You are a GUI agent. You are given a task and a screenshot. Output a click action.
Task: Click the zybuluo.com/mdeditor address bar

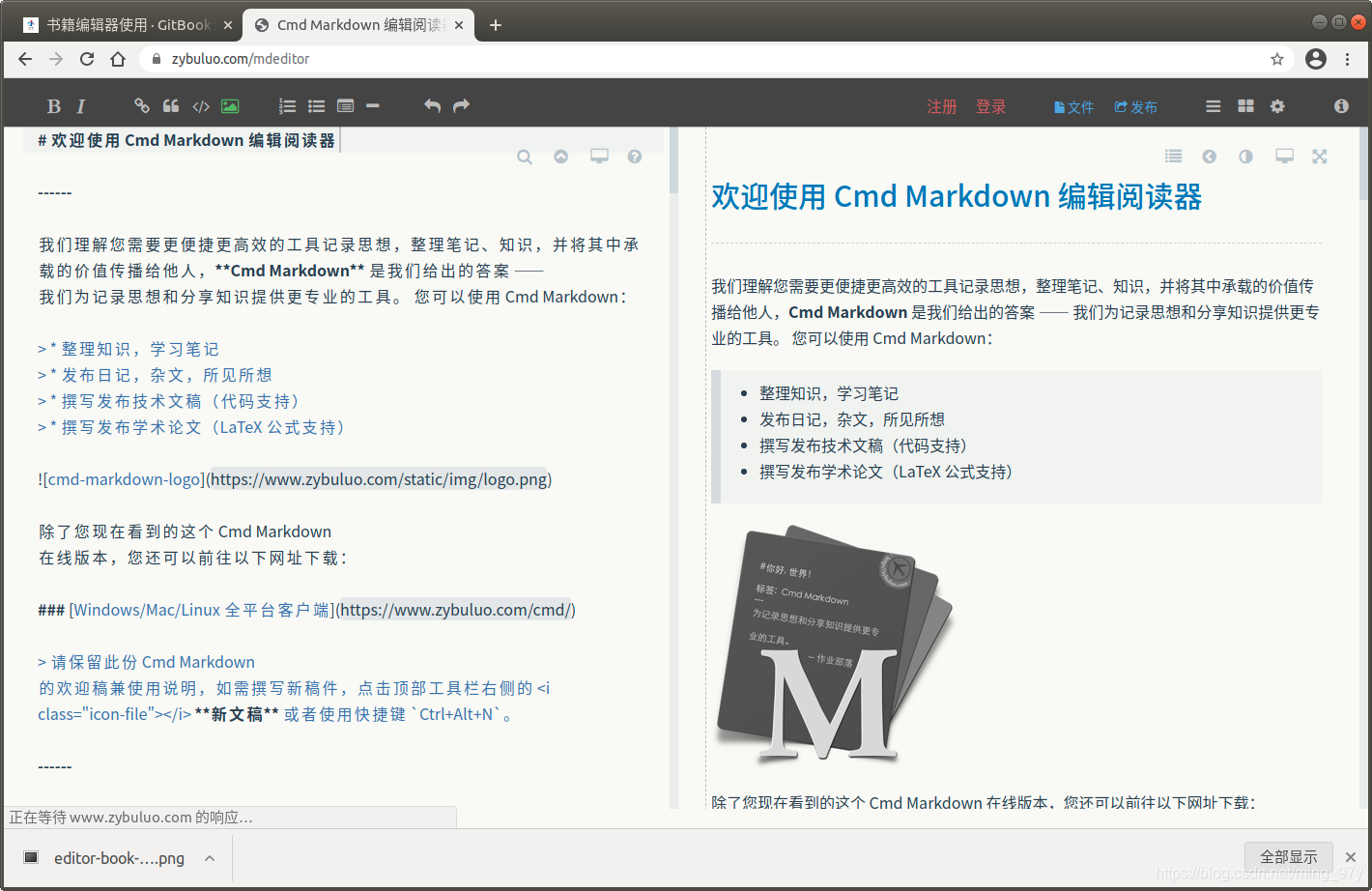coord(715,59)
